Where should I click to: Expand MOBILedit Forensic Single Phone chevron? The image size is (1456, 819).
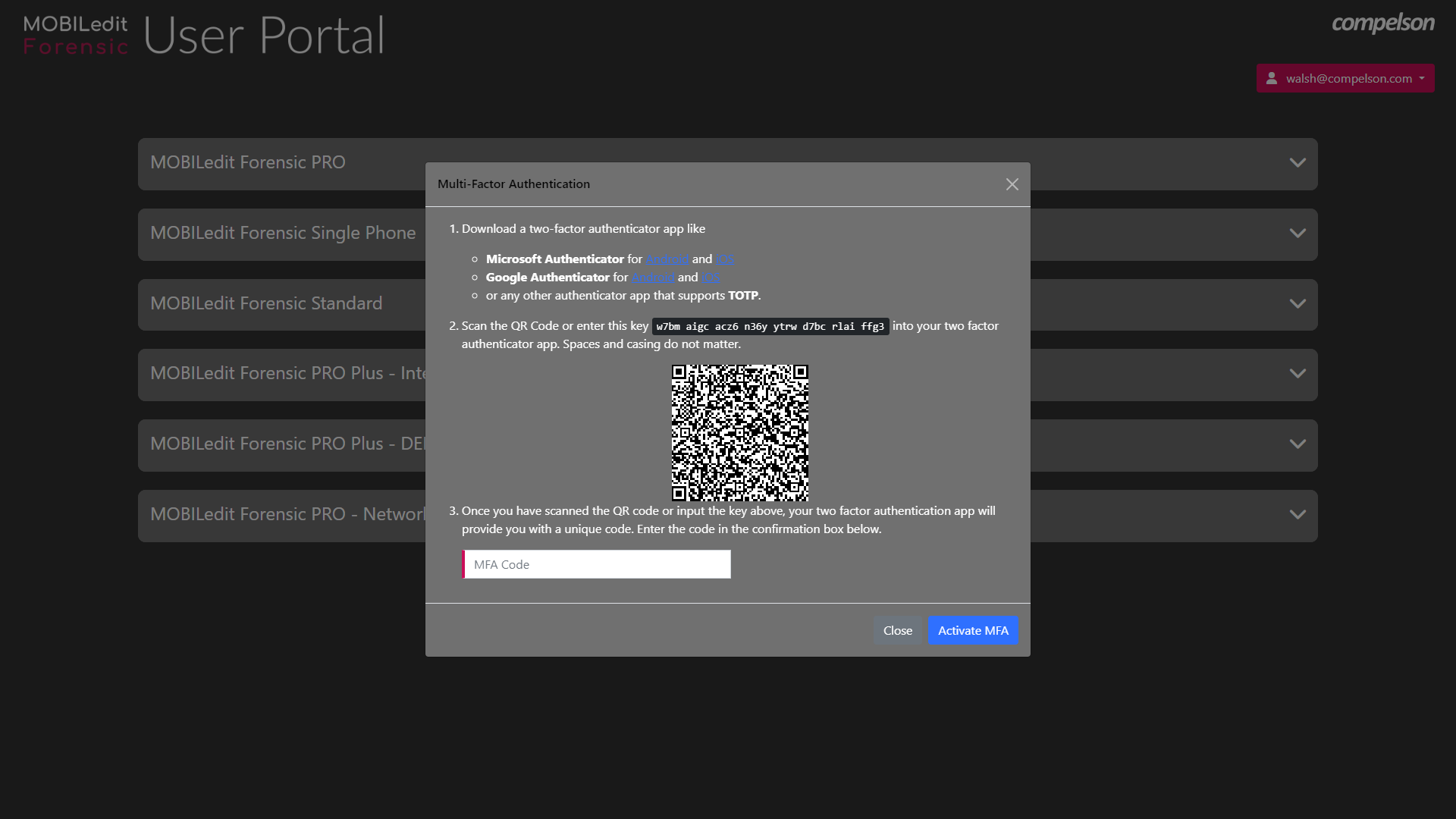1298,234
